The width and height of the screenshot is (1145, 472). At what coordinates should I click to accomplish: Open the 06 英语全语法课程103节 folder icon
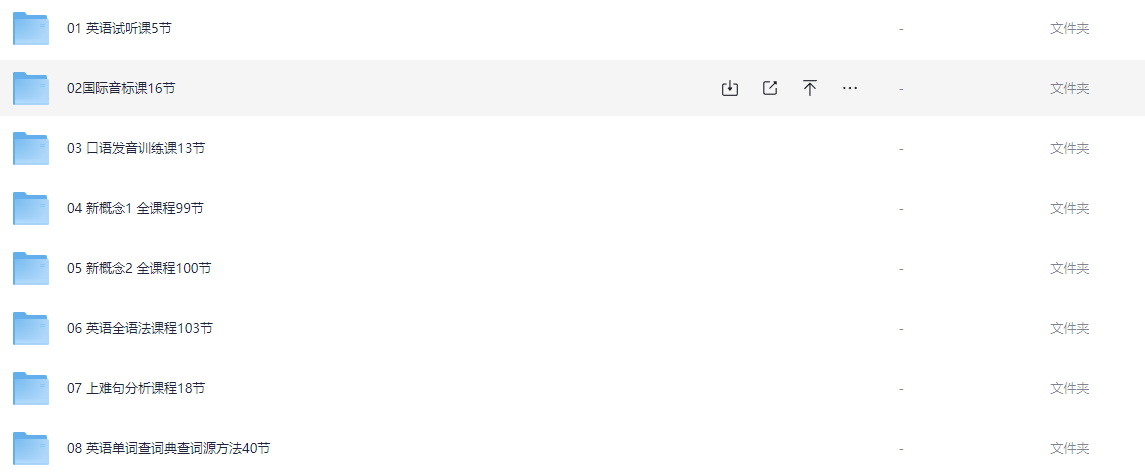pos(31,328)
